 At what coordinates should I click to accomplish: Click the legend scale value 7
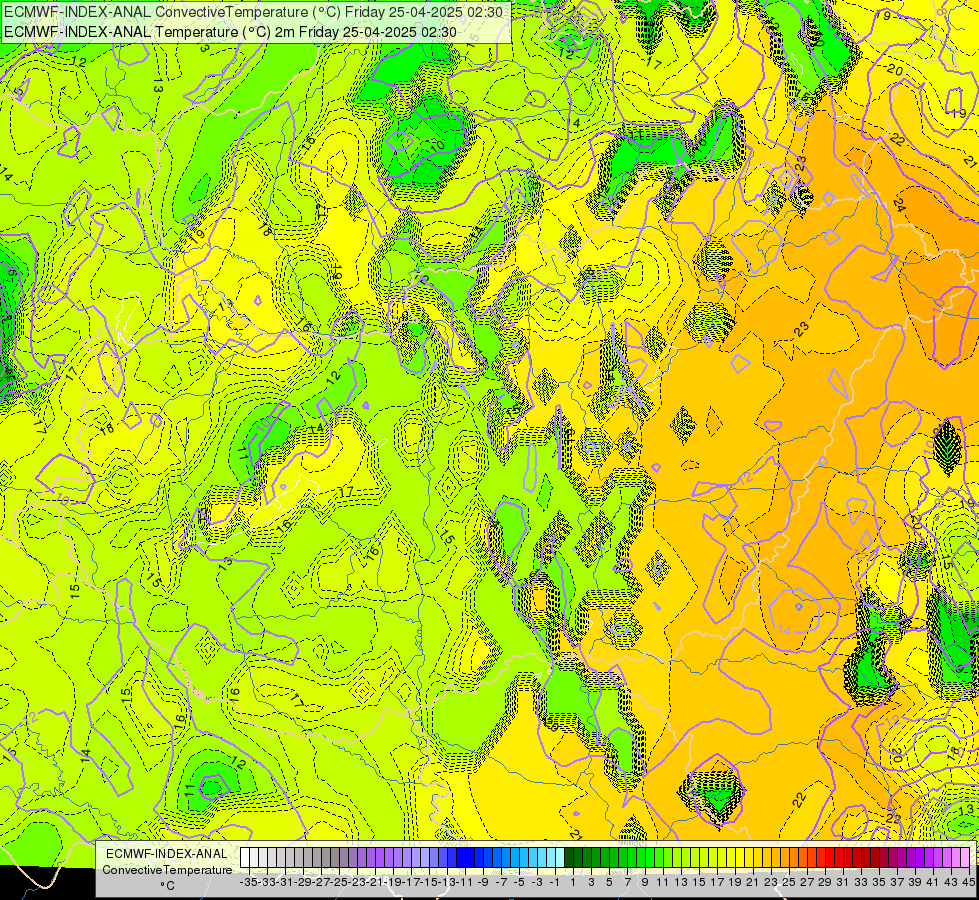627,882
